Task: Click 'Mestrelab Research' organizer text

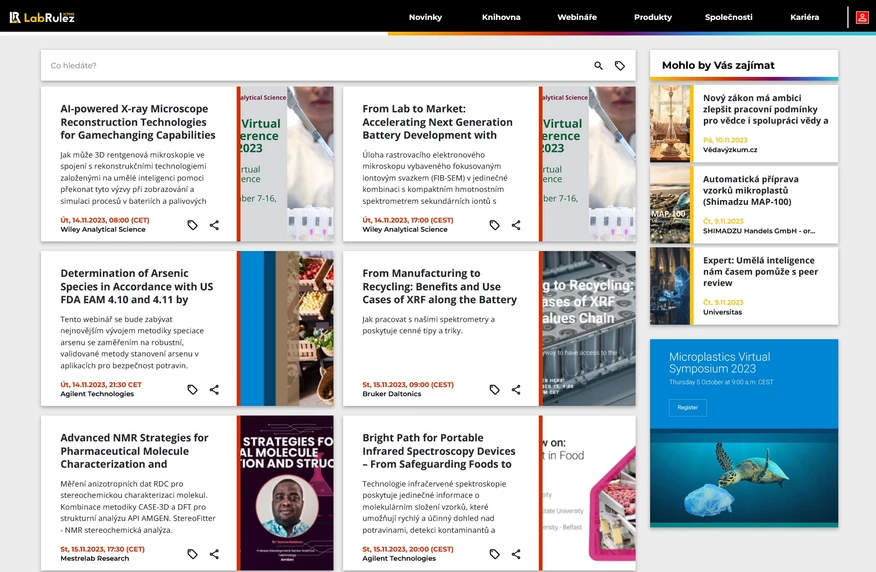Action: [94, 559]
